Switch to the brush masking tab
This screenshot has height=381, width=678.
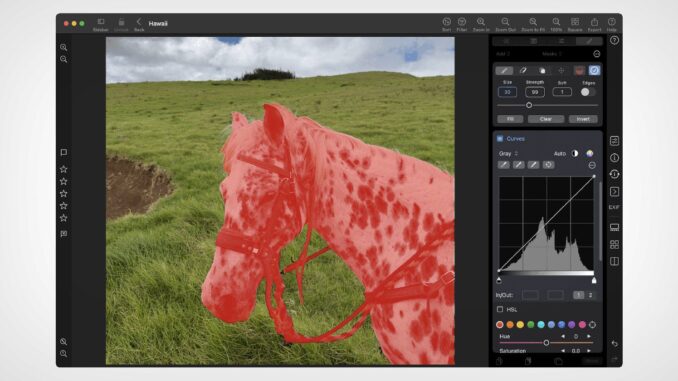(589, 41)
